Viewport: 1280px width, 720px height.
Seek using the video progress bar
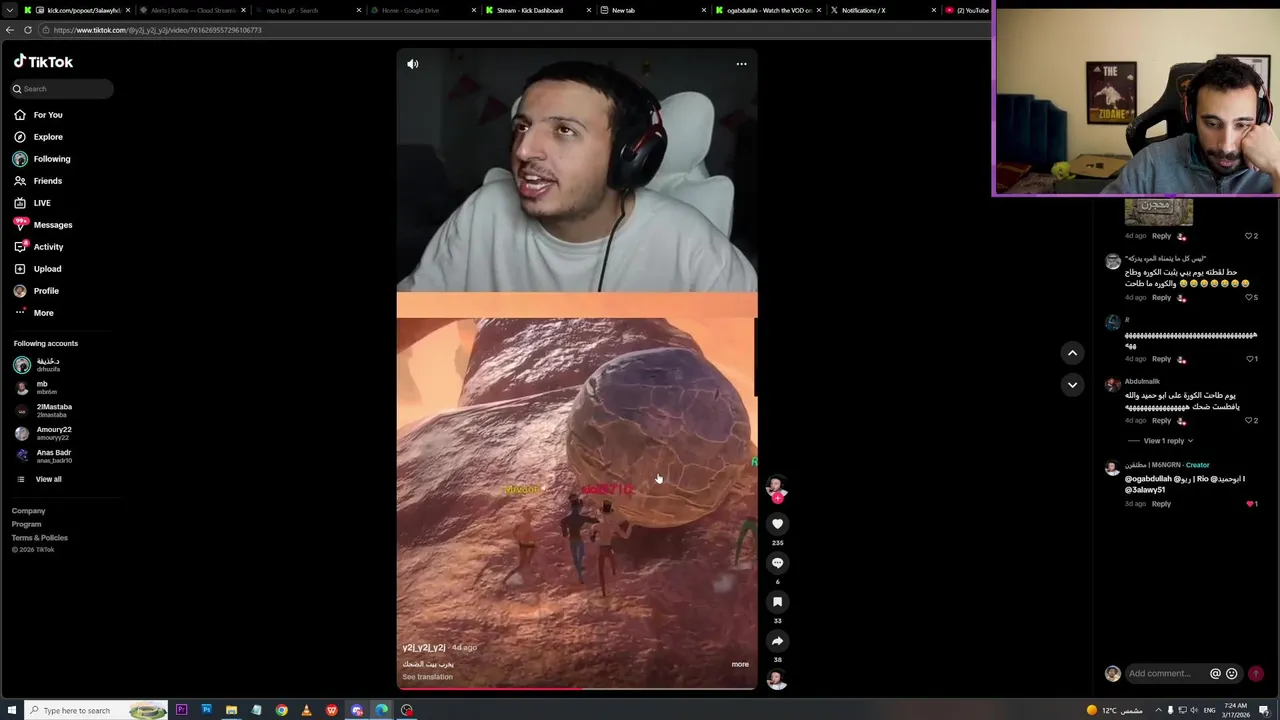(x=577, y=688)
